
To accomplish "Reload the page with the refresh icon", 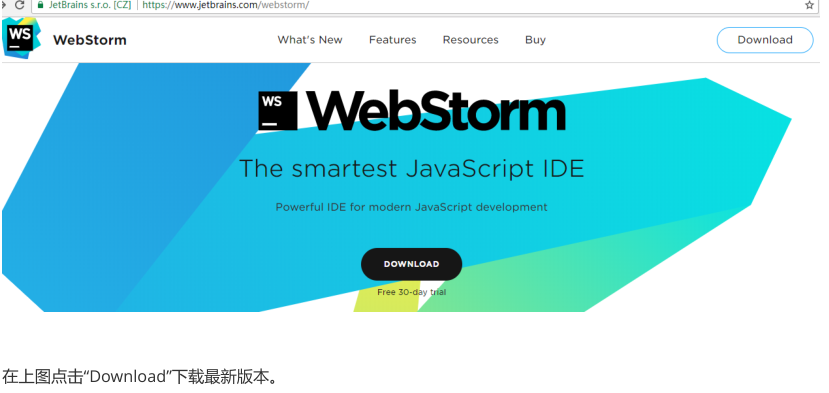I will (x=20, y=5).
